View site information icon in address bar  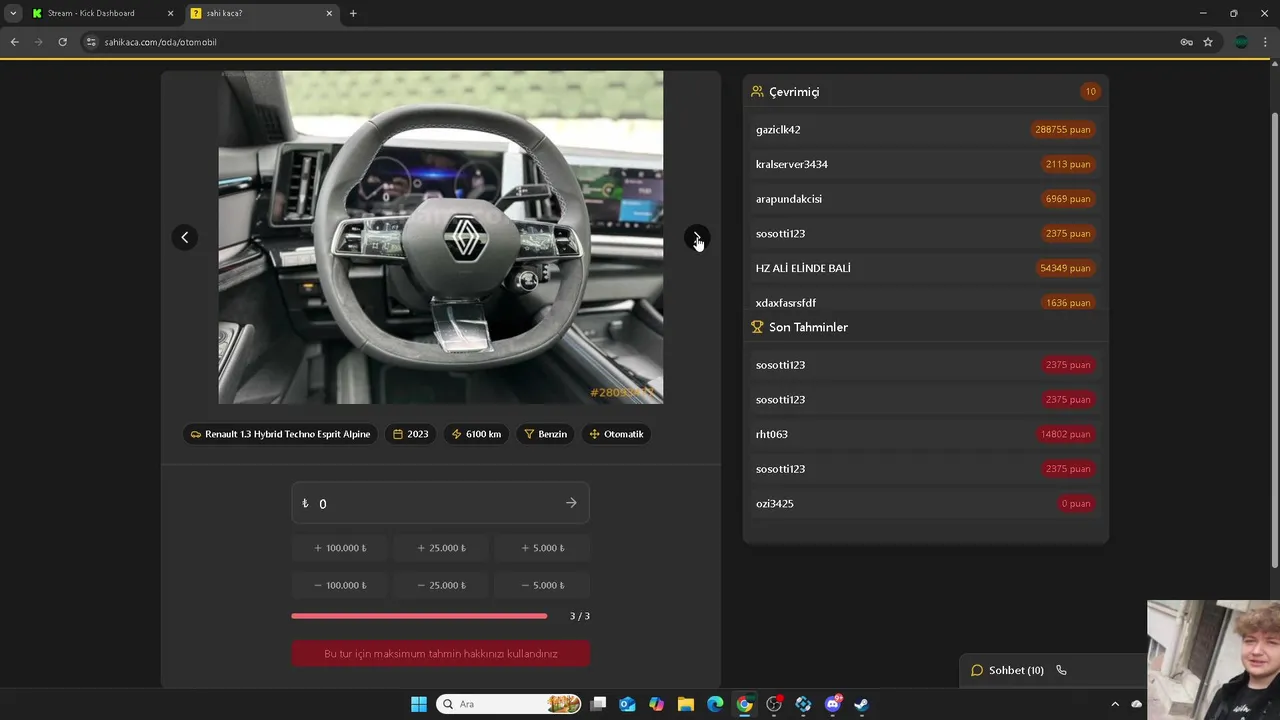[91, 42]
